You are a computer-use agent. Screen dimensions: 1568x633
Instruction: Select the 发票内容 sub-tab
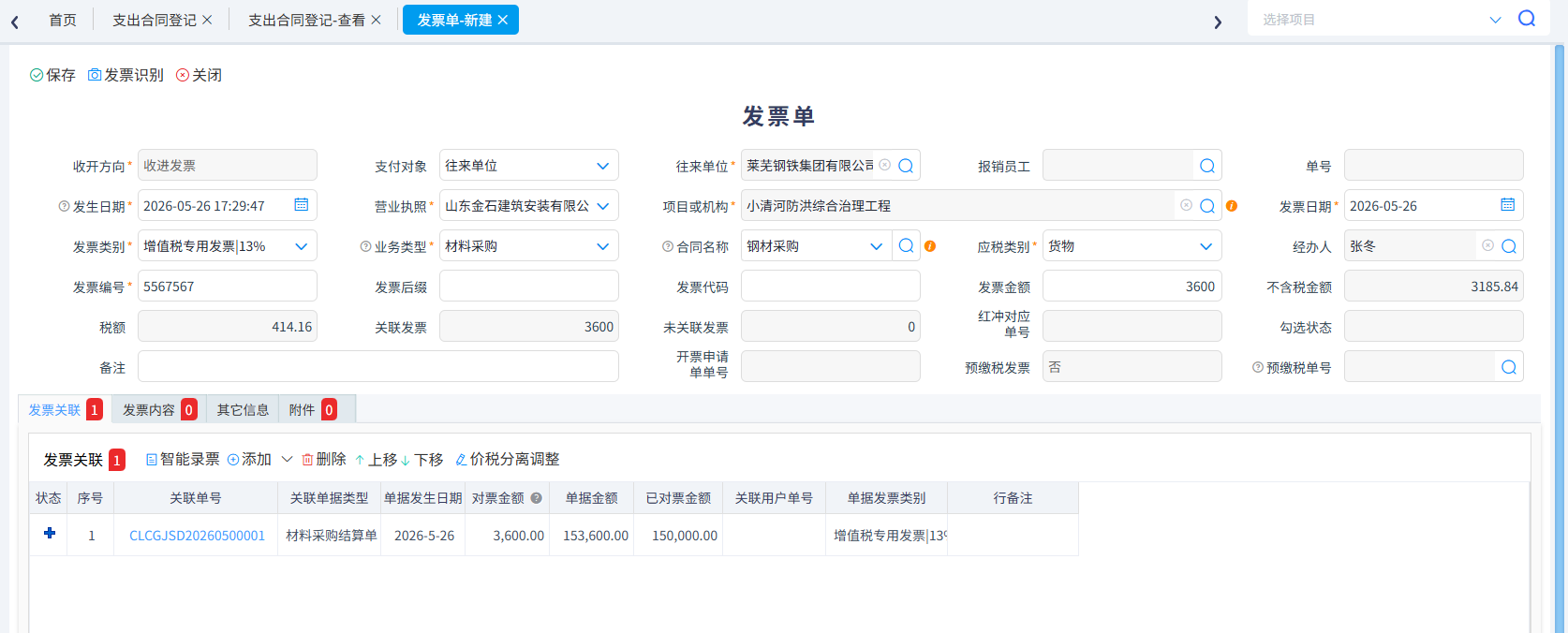(159, 409)
